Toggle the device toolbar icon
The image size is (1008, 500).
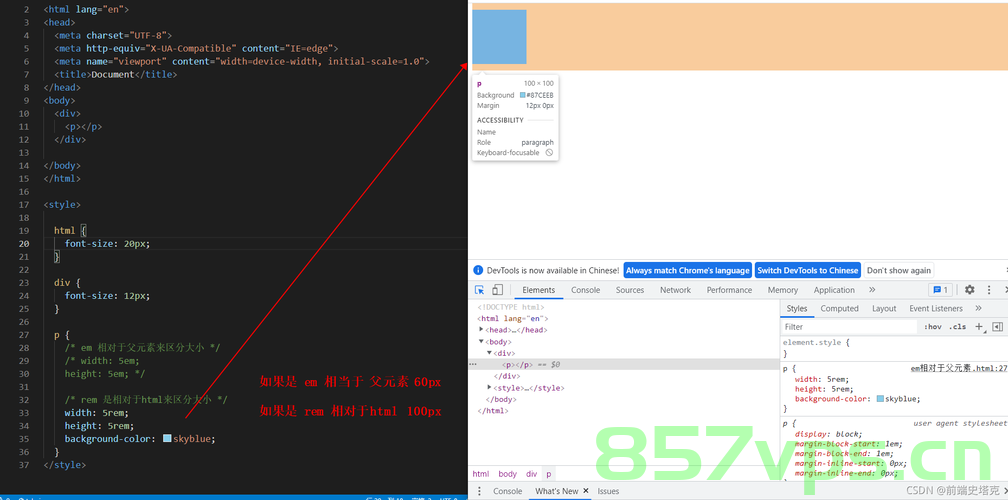pos(497,290)
